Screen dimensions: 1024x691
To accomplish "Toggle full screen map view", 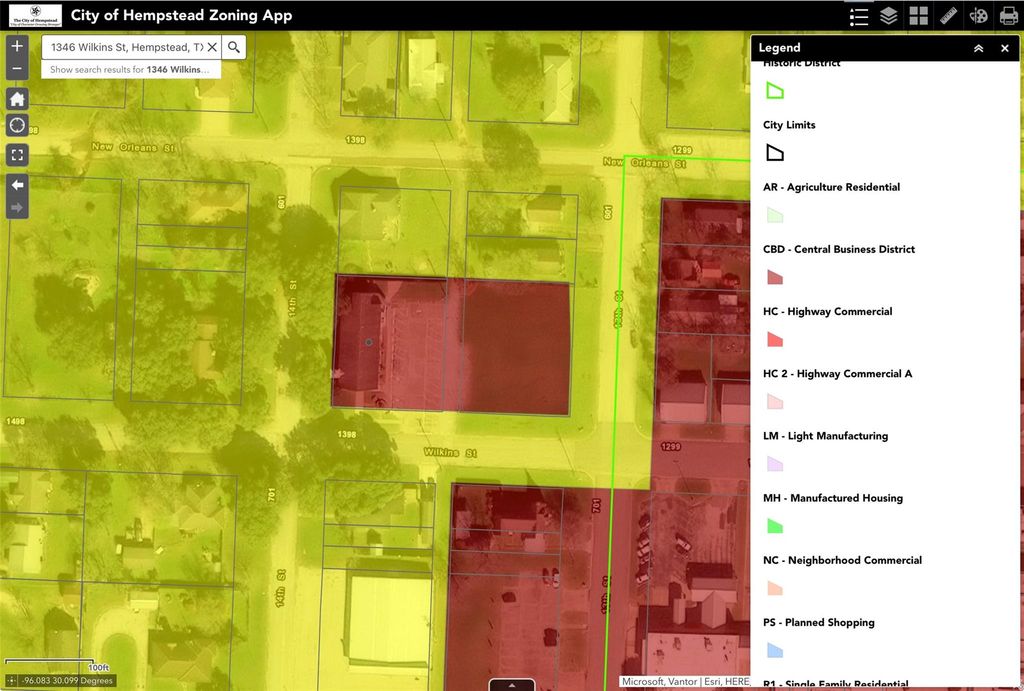I will click(x=17, y=155).
